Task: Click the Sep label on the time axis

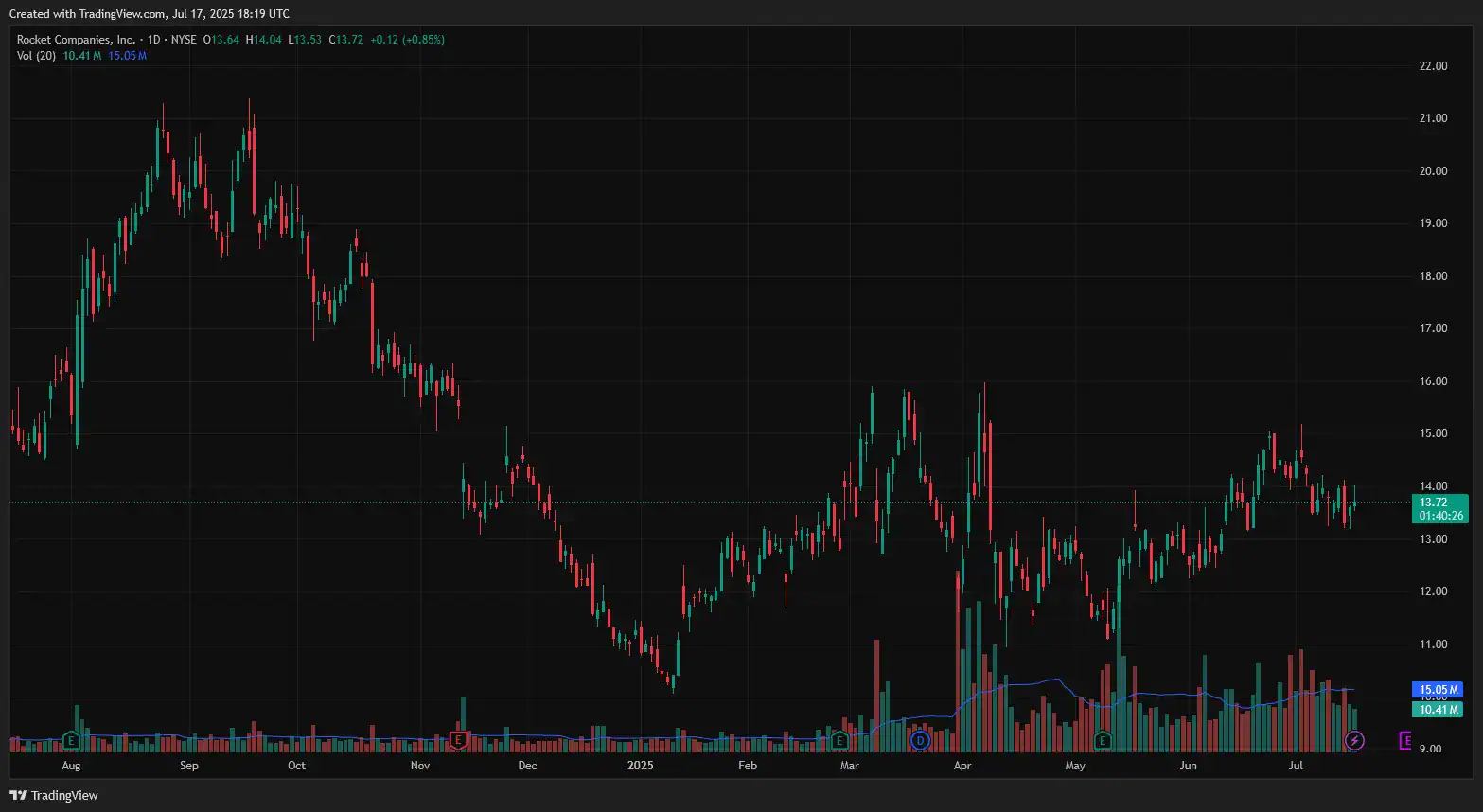Action: coord(188,766)
